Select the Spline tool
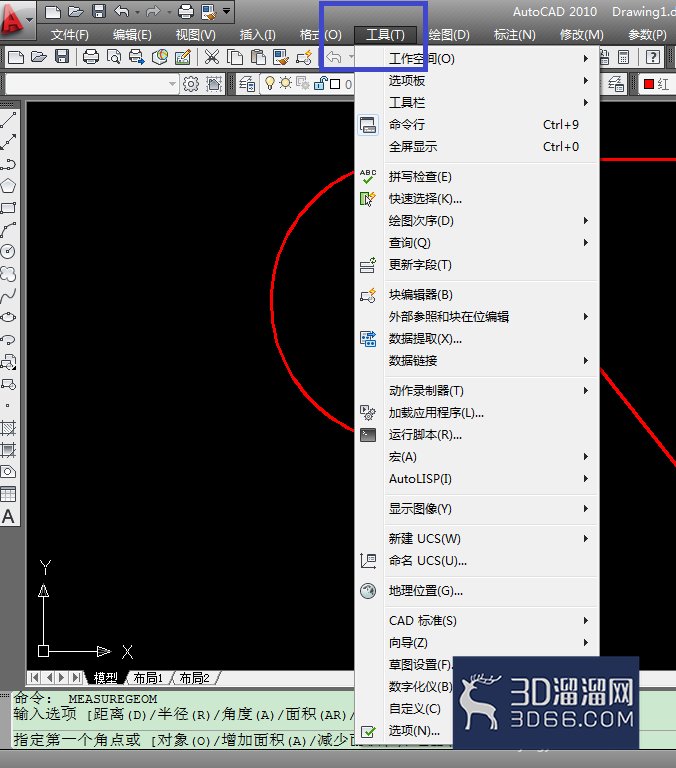The image size is (676, 768). point(8,295)
